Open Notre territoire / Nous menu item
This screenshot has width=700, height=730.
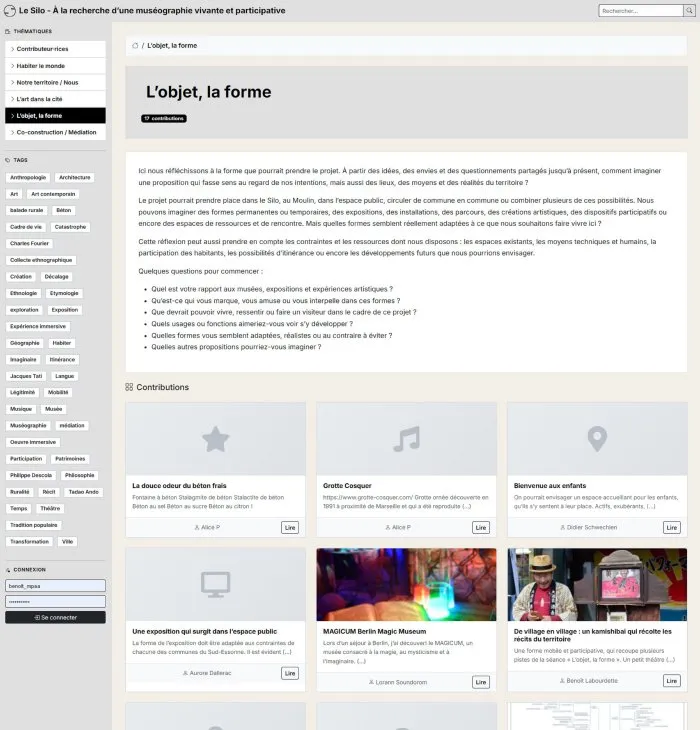click(x=55, y=82)
